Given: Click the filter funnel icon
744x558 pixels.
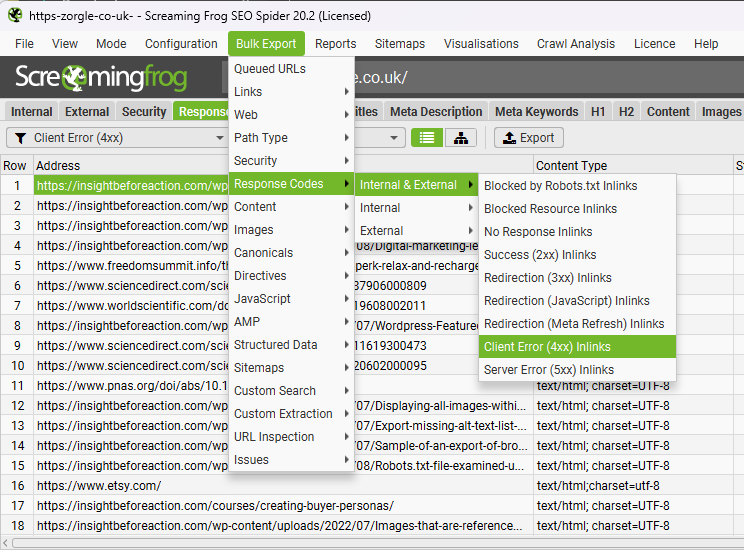Looking at the screenshot, I should (20, 138).
